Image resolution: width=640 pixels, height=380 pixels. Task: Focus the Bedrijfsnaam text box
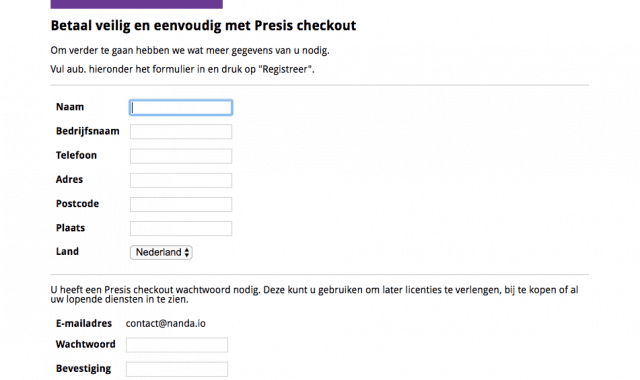(181, 131)
